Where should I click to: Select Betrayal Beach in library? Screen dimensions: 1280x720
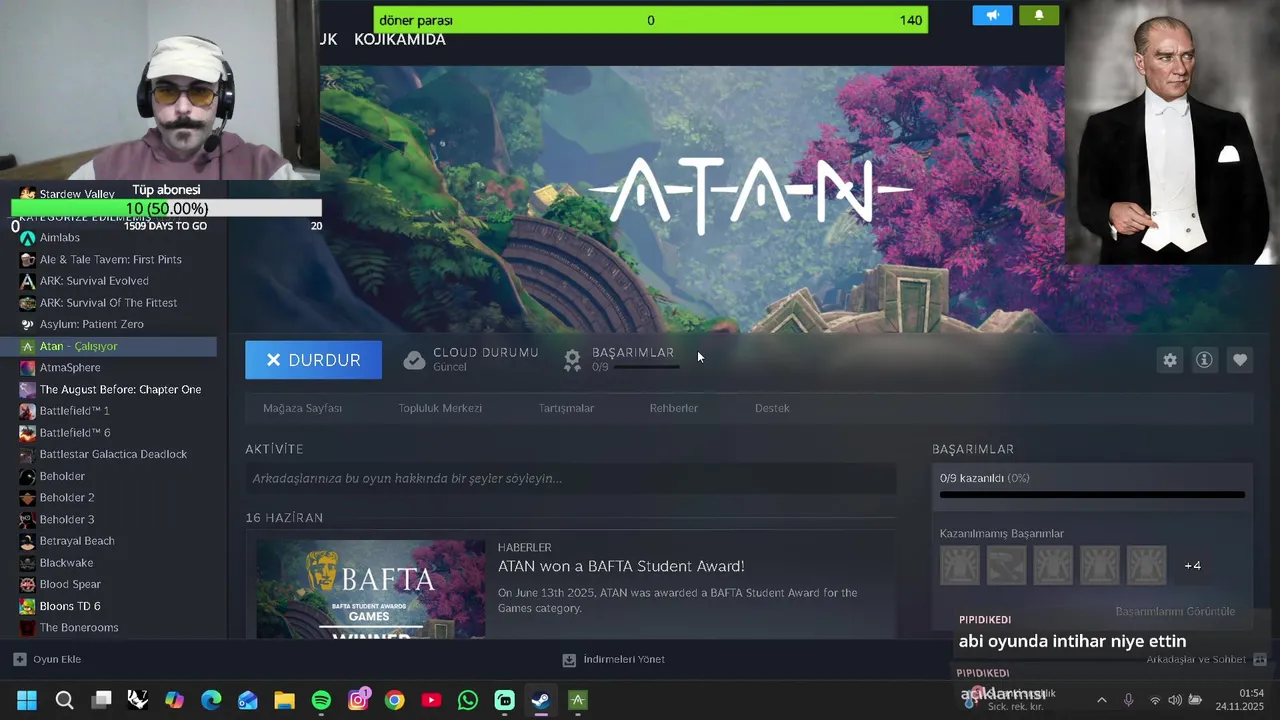(x=77, y=541)
